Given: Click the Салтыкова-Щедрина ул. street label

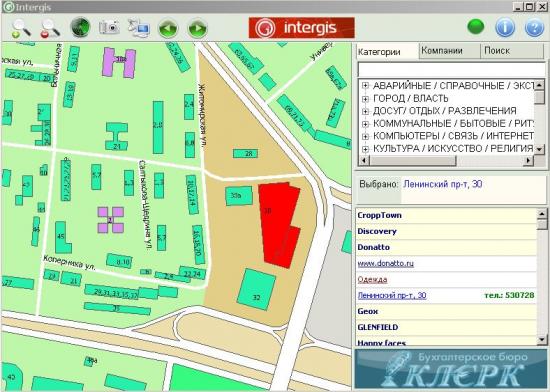Looking at the screenshot, I should coord(146,205).
